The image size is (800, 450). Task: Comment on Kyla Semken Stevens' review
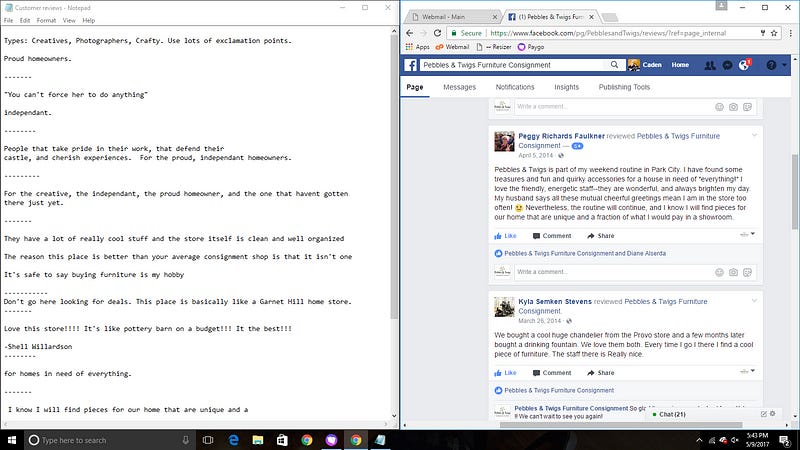pos(552,373)
